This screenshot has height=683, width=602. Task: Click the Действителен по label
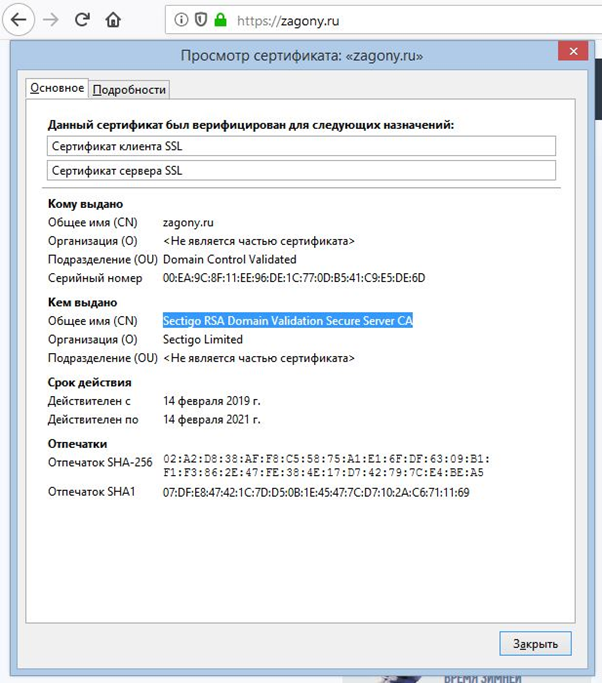[x=93, y=419]
